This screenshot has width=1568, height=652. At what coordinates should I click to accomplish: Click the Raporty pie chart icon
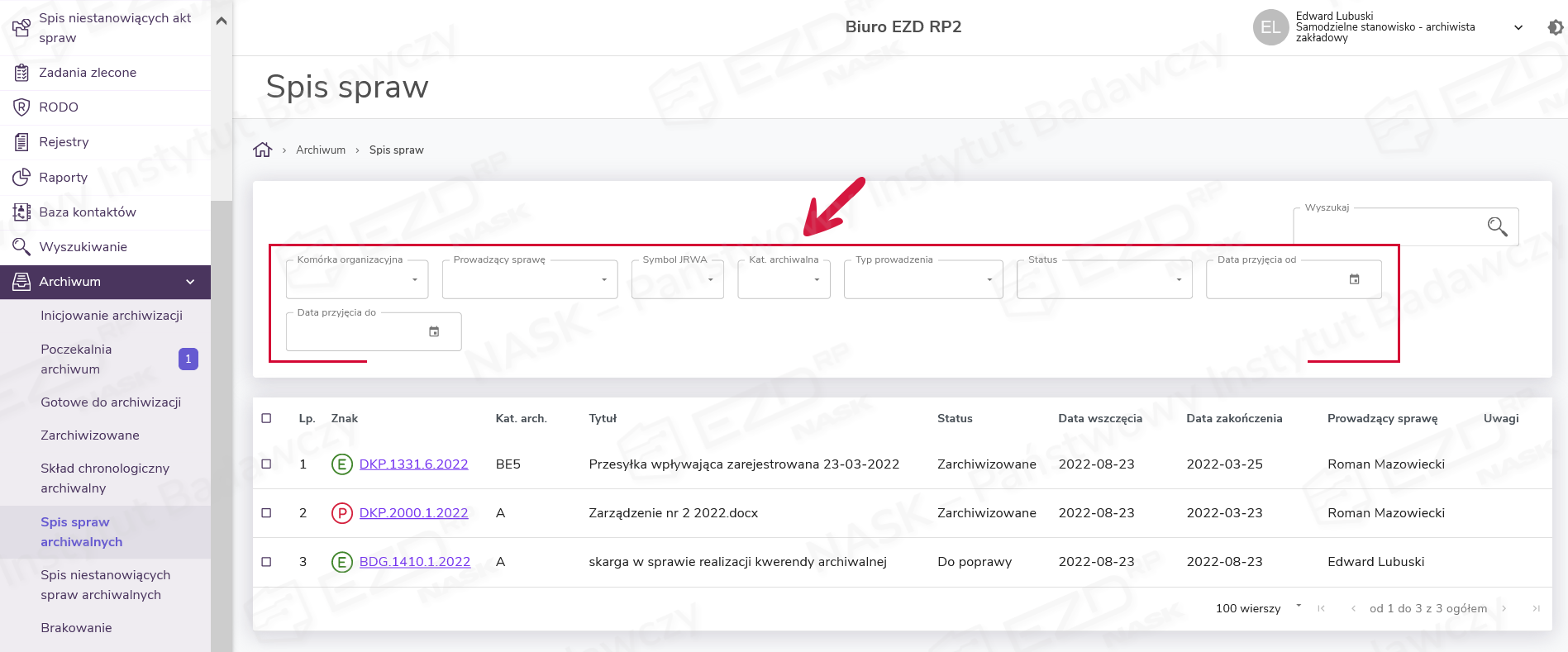21,178
